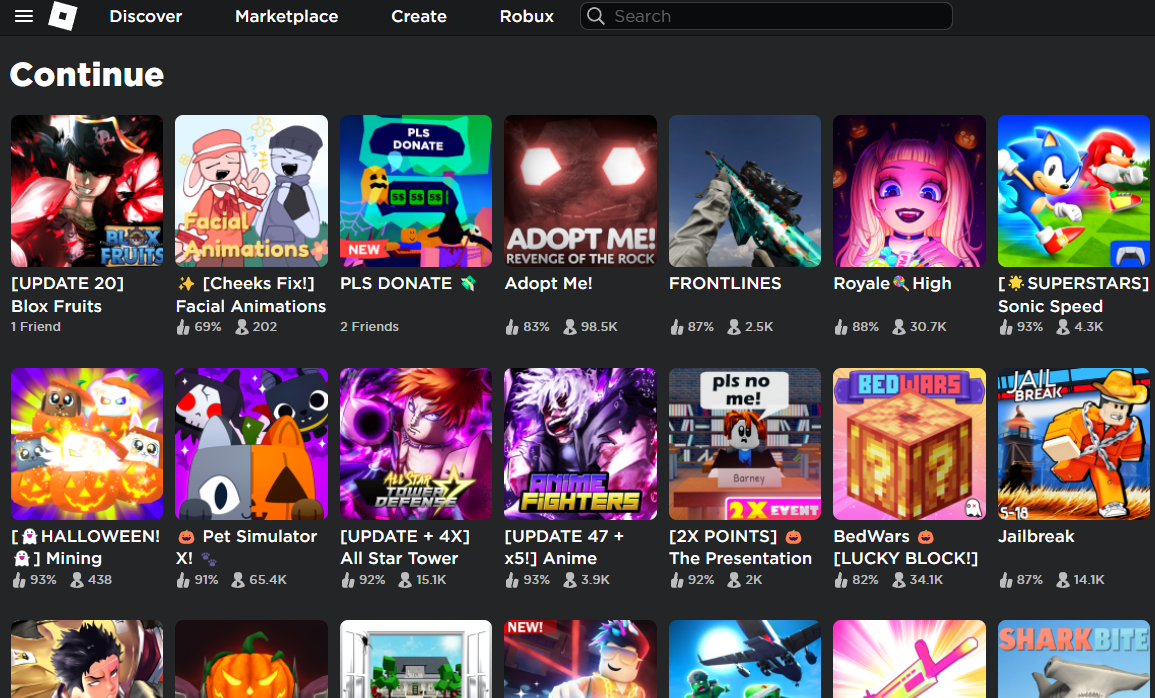Click the '[SUPERSTARS] Sonic Speed' title
Image resolution: width=1155 pixels, height=698 pixels.
(x=1073, y=295)
